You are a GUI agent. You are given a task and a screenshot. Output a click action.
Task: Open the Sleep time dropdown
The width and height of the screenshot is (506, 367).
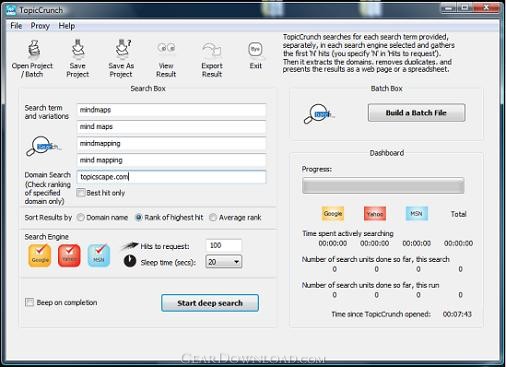click(224, 262)
